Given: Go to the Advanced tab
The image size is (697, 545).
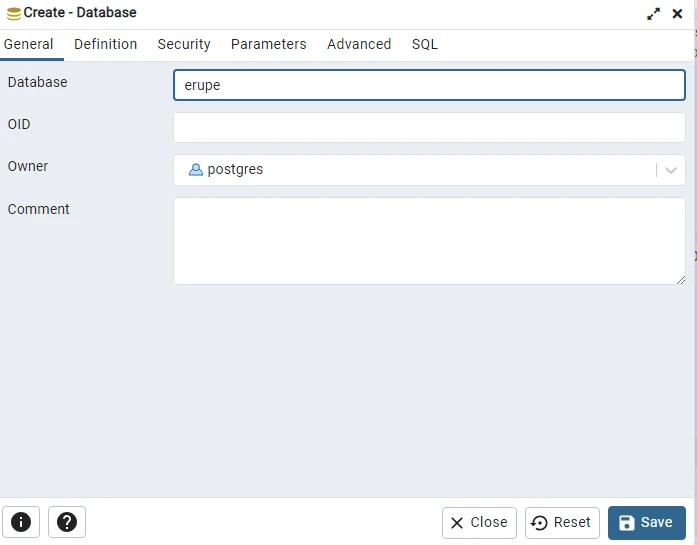Looking at the screenshot, I should pyautogui.click(x=359, y=44).
